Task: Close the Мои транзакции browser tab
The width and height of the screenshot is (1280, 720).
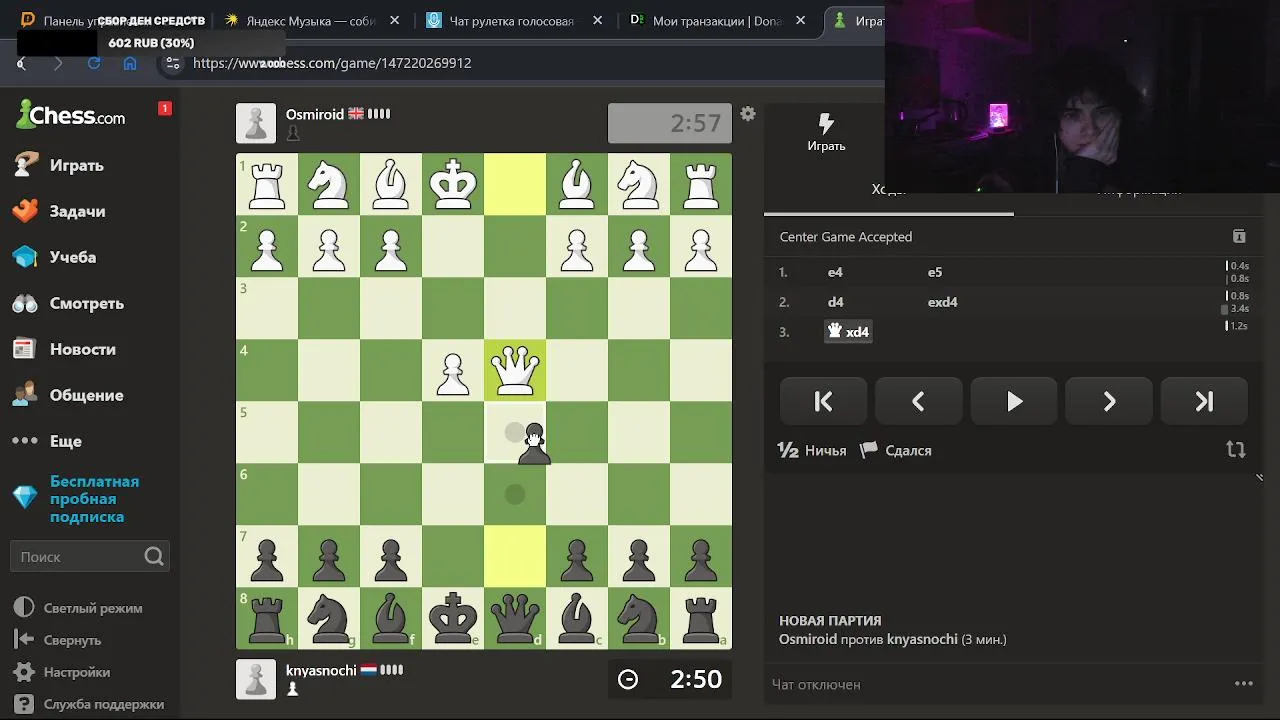Action: (802, 20)
